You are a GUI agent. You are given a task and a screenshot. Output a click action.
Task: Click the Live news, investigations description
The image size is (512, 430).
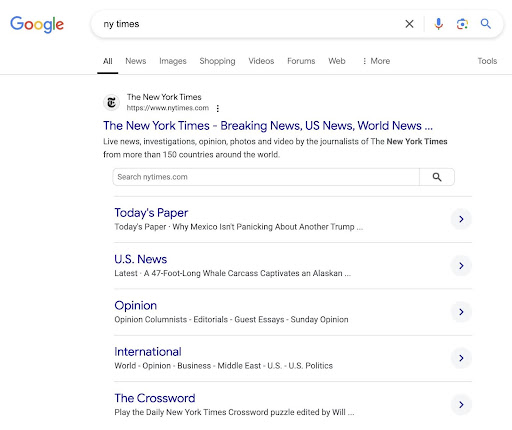(x=275, y=148)
